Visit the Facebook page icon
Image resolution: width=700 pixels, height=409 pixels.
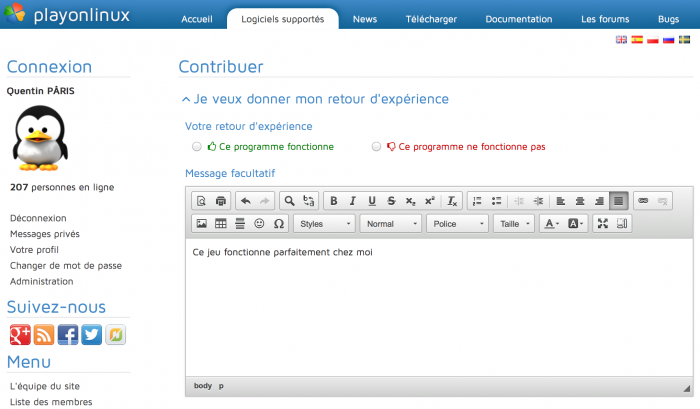coord(68,335)
